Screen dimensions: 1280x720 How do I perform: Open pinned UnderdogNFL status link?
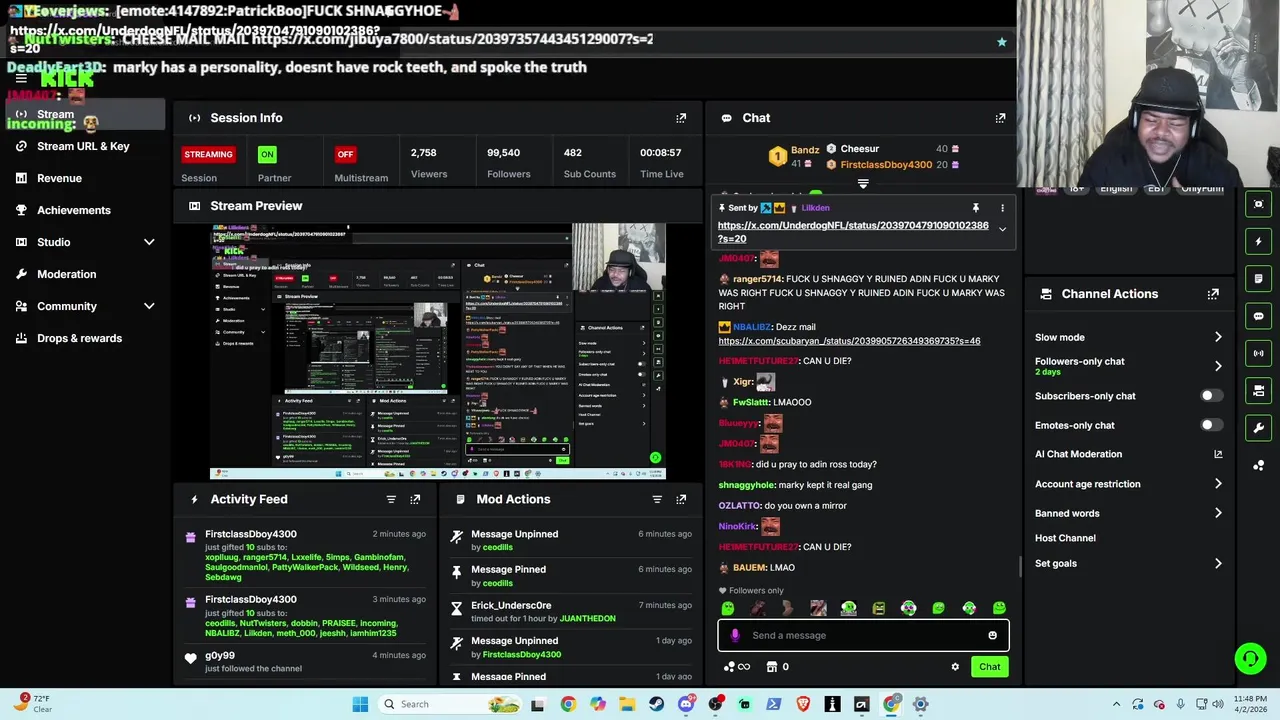(853, 232)
